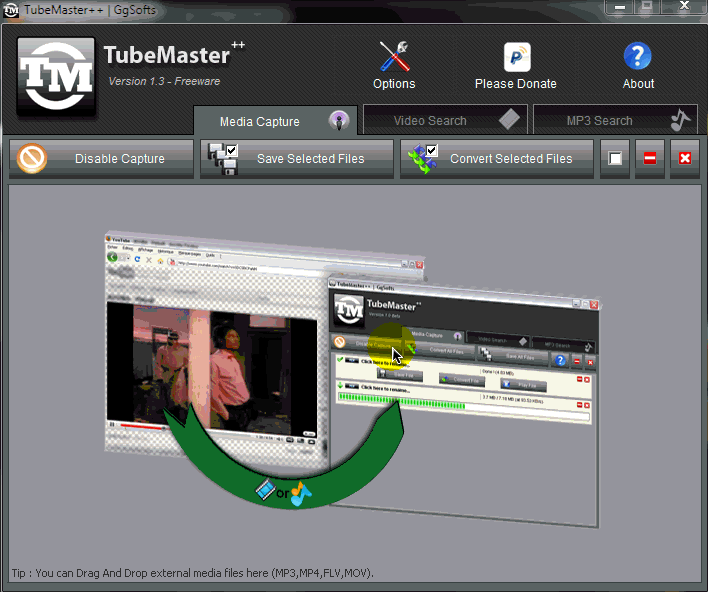Minimize the TubeMaster++ window
This screenshot has width=708, height=592.
[x=620, y=7]
